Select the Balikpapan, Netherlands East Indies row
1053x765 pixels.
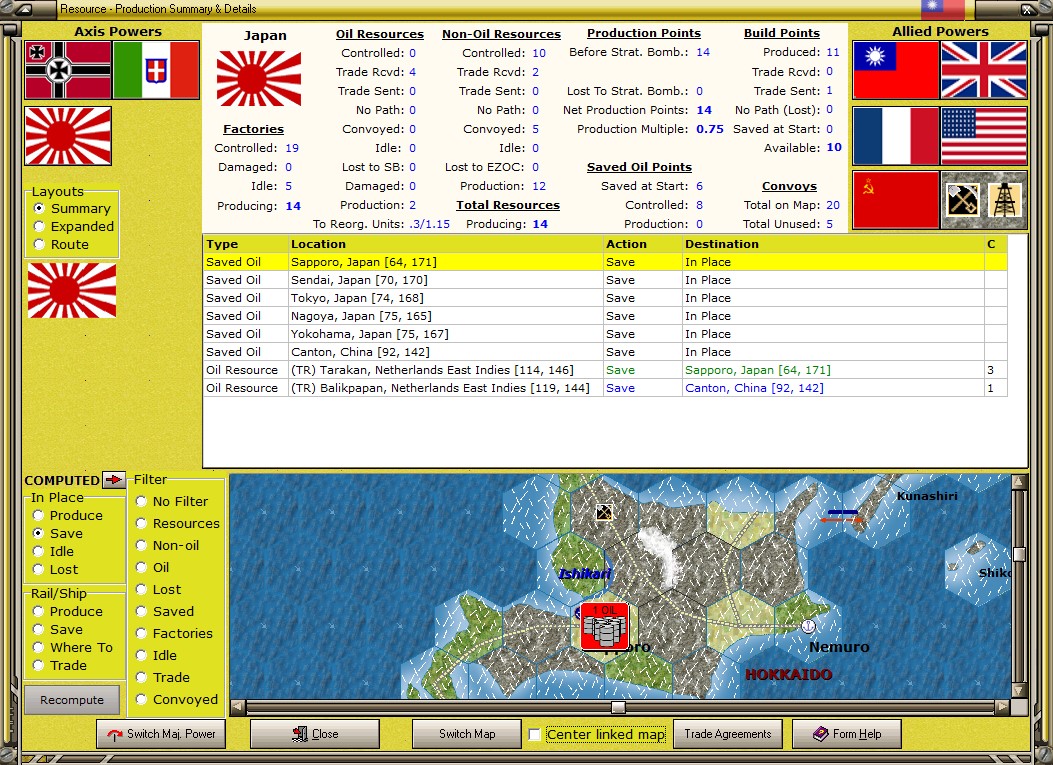pos(605,388)
